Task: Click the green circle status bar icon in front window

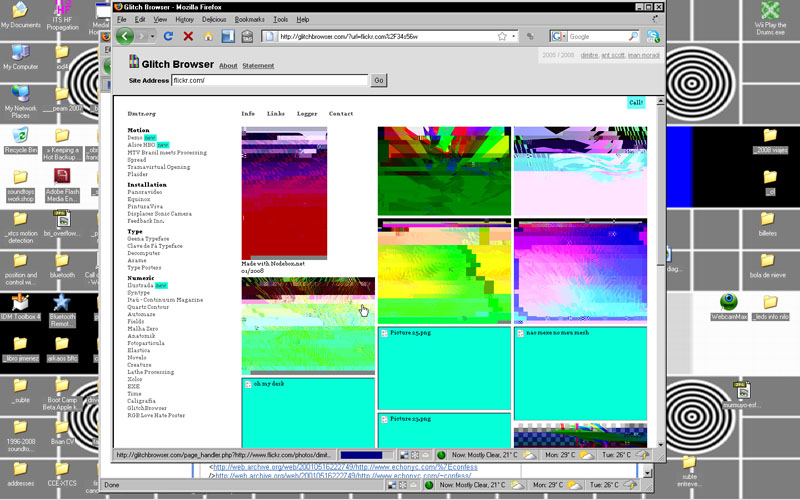Action: [x=441, y=455]
